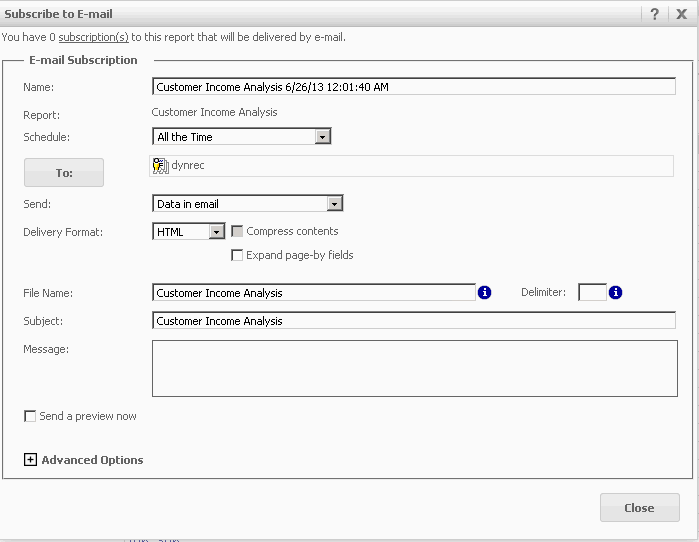This screenshot has height=542, width=699.
Task: Click the To: button
Action: tap(64, 172)
